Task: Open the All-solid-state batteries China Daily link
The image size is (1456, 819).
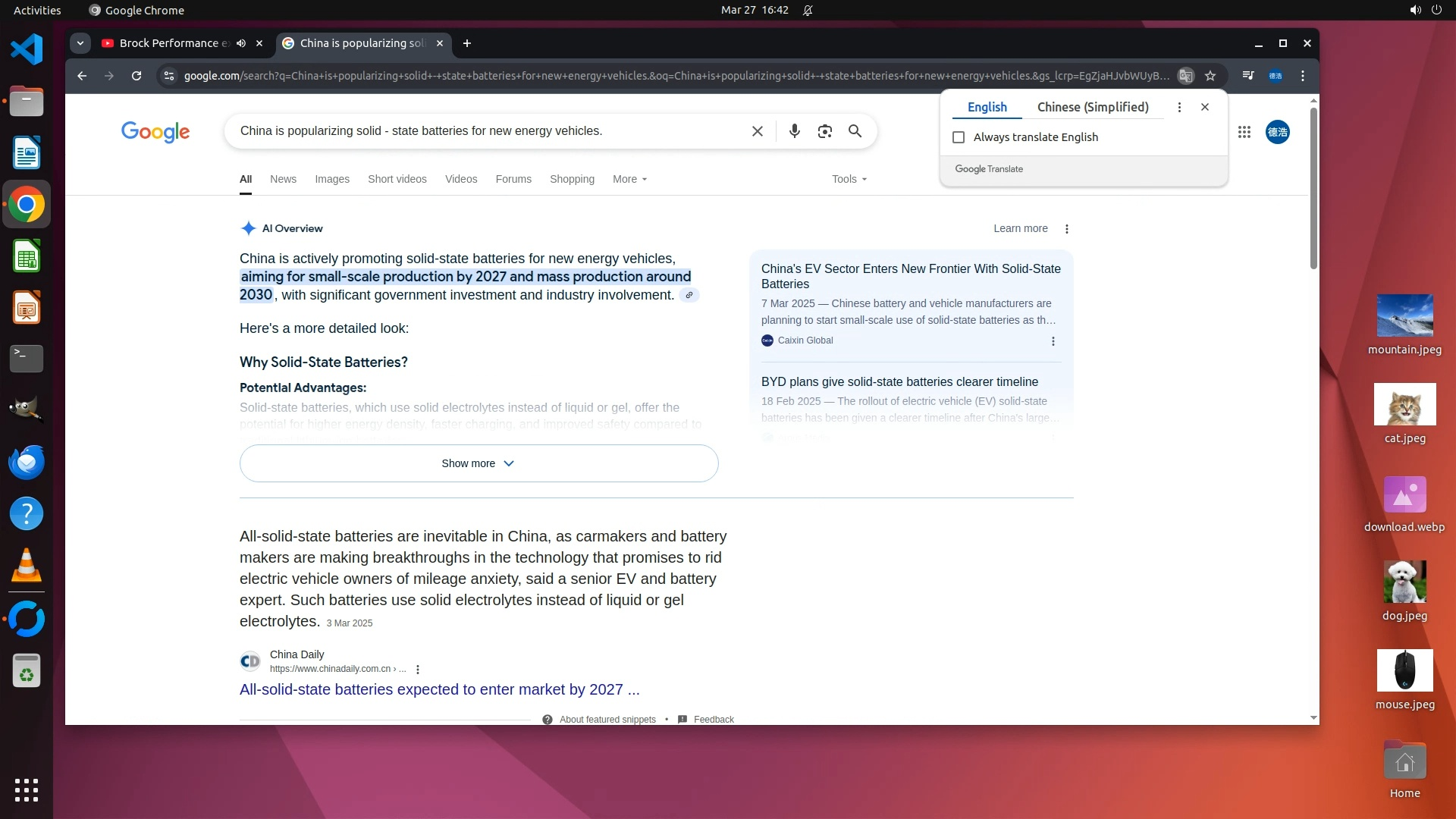Action: point(439,689)
